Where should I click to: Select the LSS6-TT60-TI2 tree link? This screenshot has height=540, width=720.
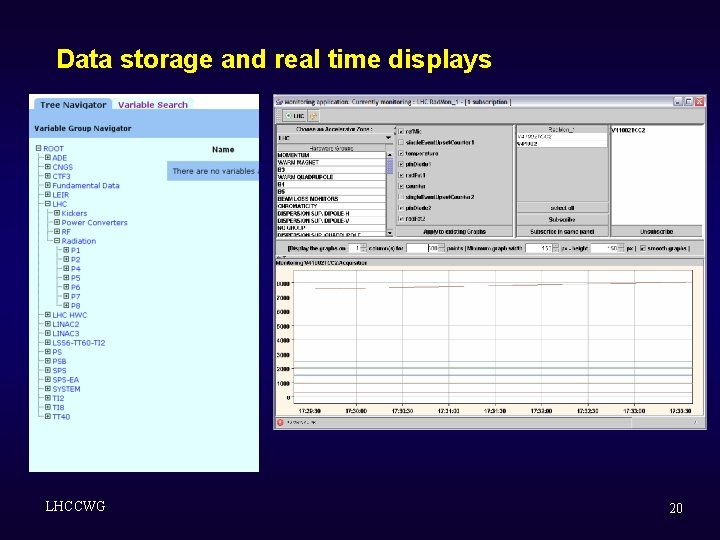click(x=79, y=343)
